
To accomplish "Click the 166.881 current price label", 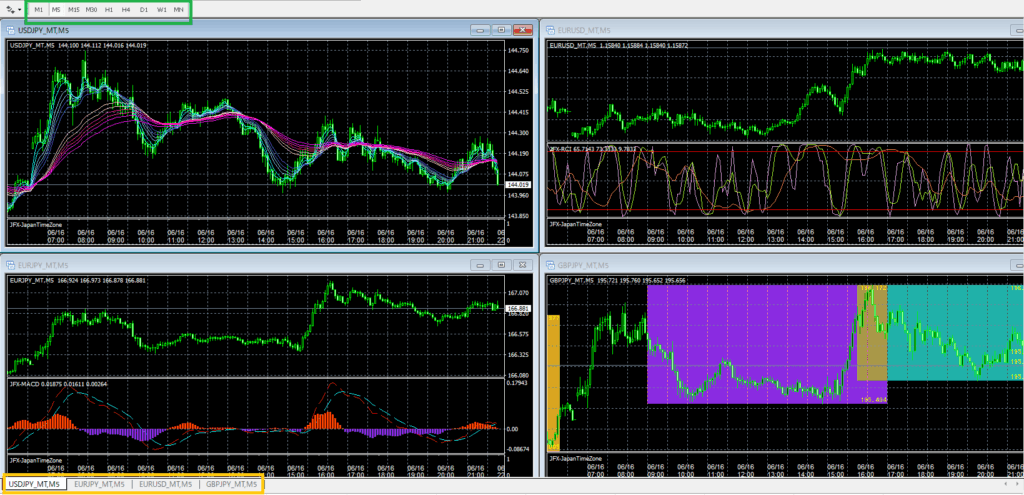I will tap(519, 308).
